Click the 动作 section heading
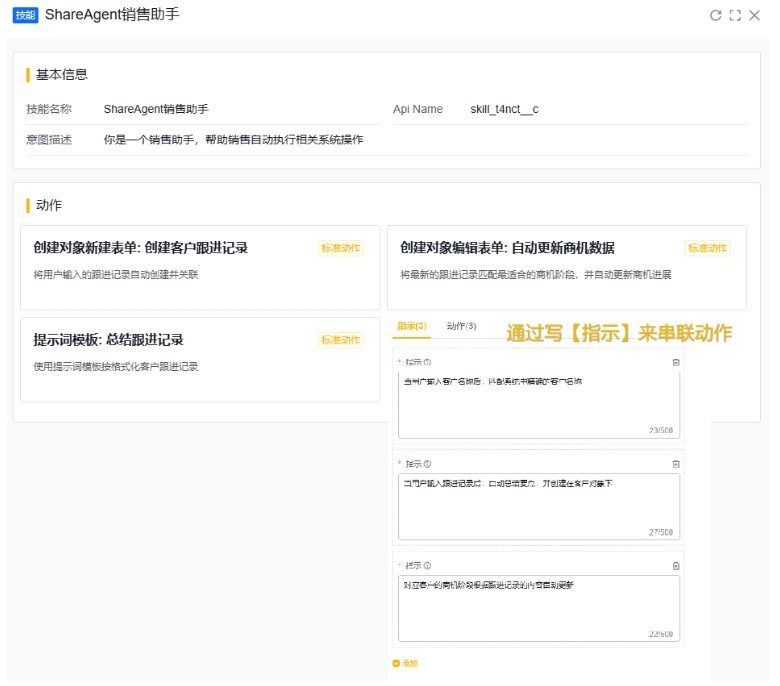Screen dimensions: 780x686 (49, 205)
